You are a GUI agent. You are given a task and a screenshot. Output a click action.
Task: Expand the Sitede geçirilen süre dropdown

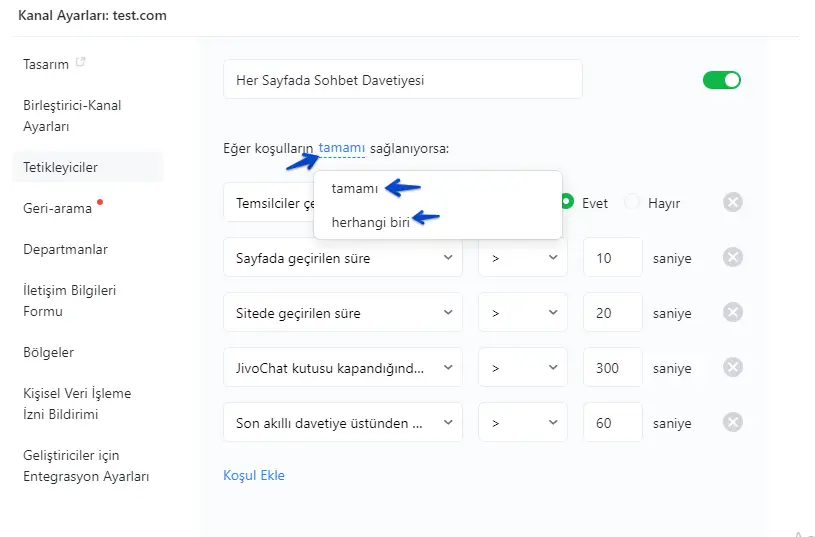342,313
